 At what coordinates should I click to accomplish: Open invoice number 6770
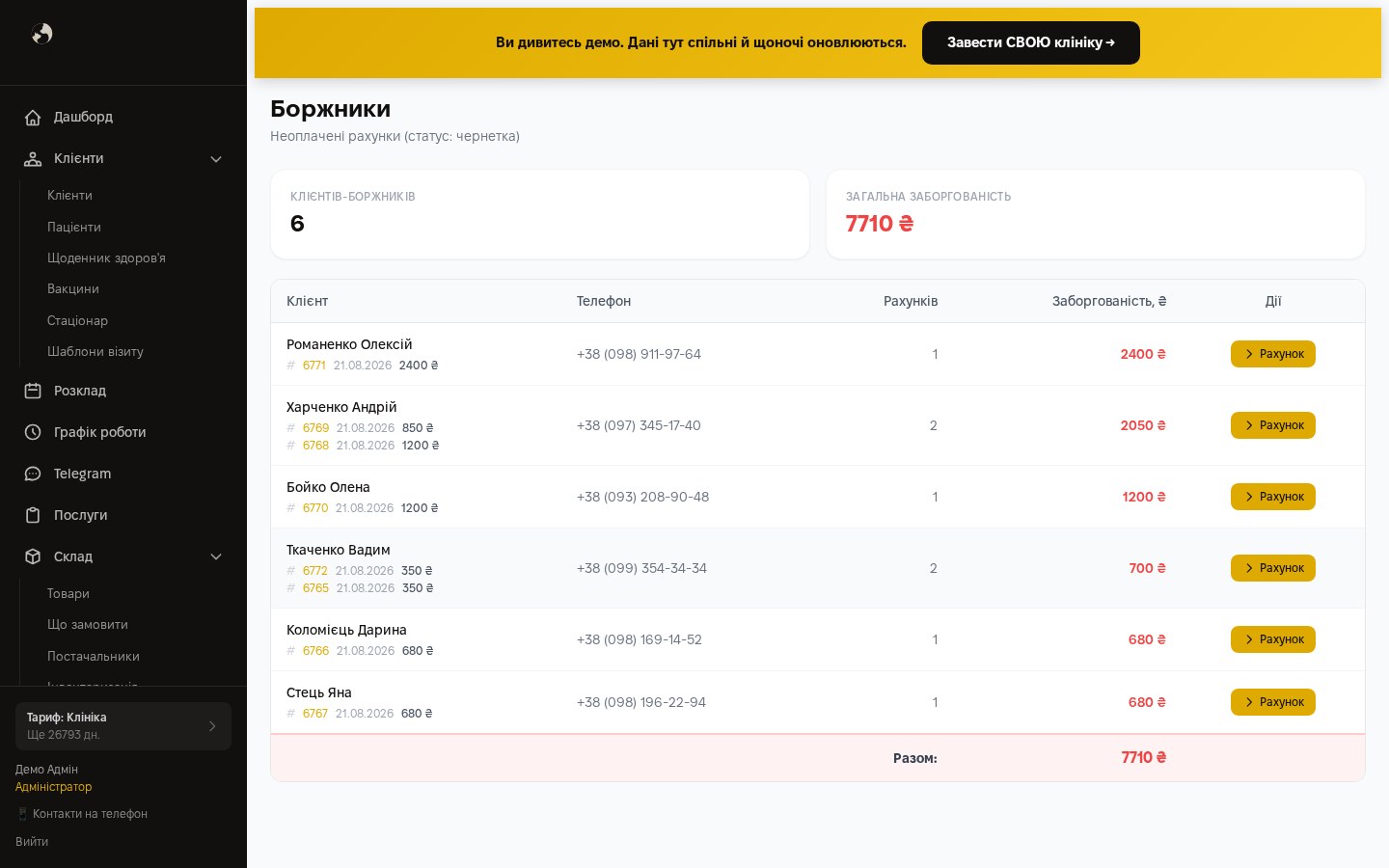pyautogui.click(x=315, y=508)
